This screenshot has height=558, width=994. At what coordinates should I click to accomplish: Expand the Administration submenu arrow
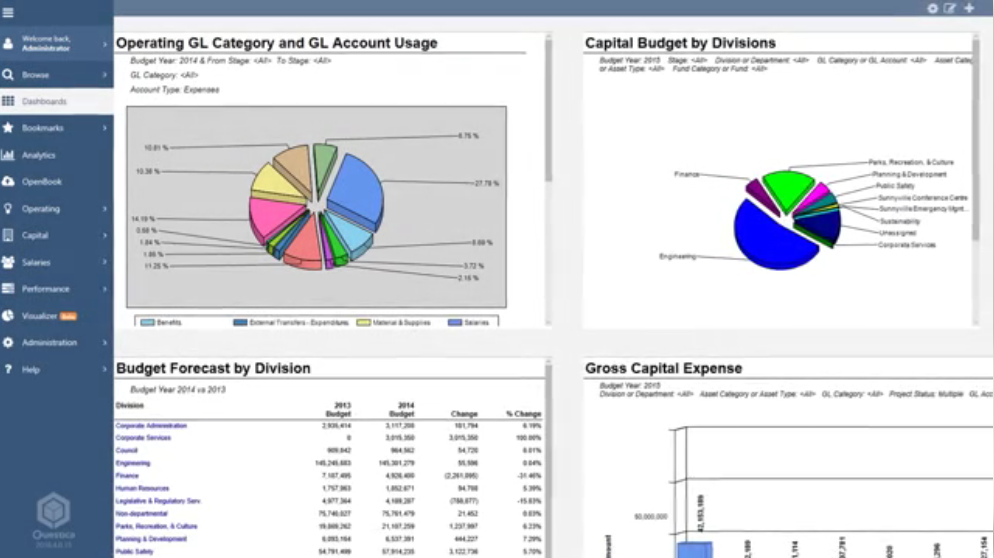pyautogui.click(x=105, y=342)
